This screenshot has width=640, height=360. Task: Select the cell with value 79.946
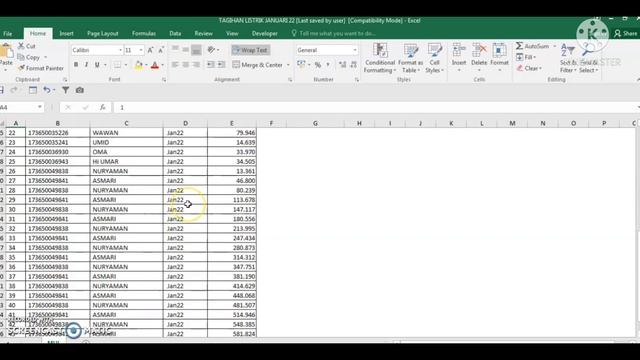click(232, 133)
